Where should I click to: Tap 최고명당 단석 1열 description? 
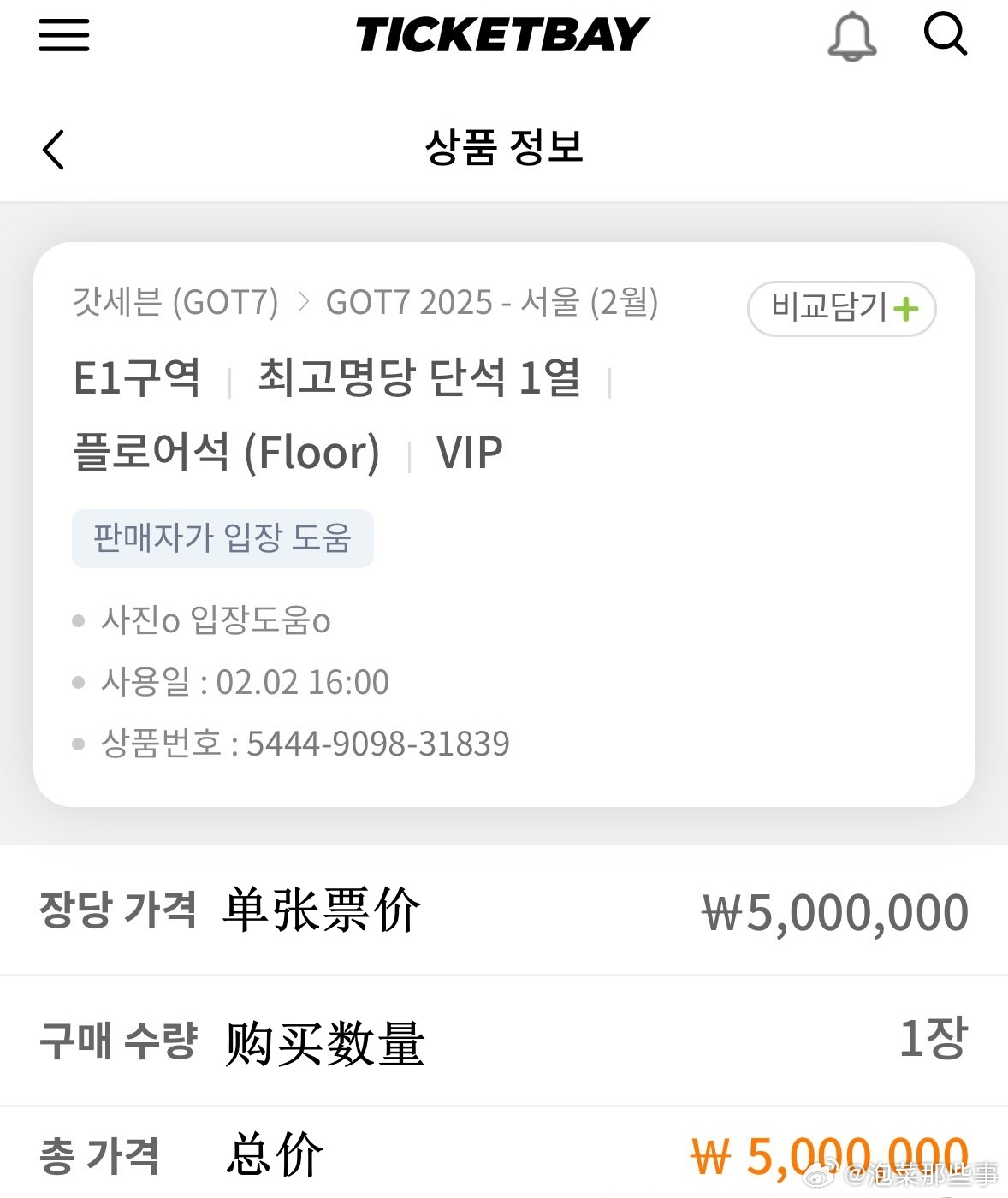(x=419, y=377)
